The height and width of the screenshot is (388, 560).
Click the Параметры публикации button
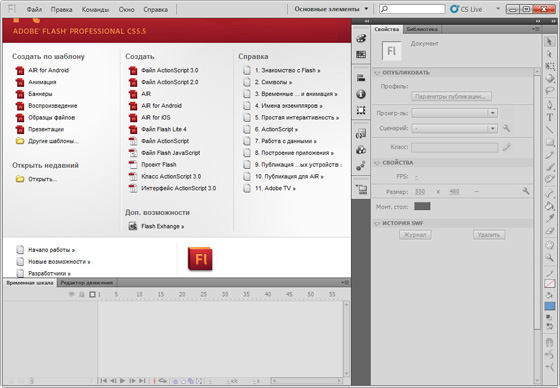pyautogui.click(x=451, y=96)
